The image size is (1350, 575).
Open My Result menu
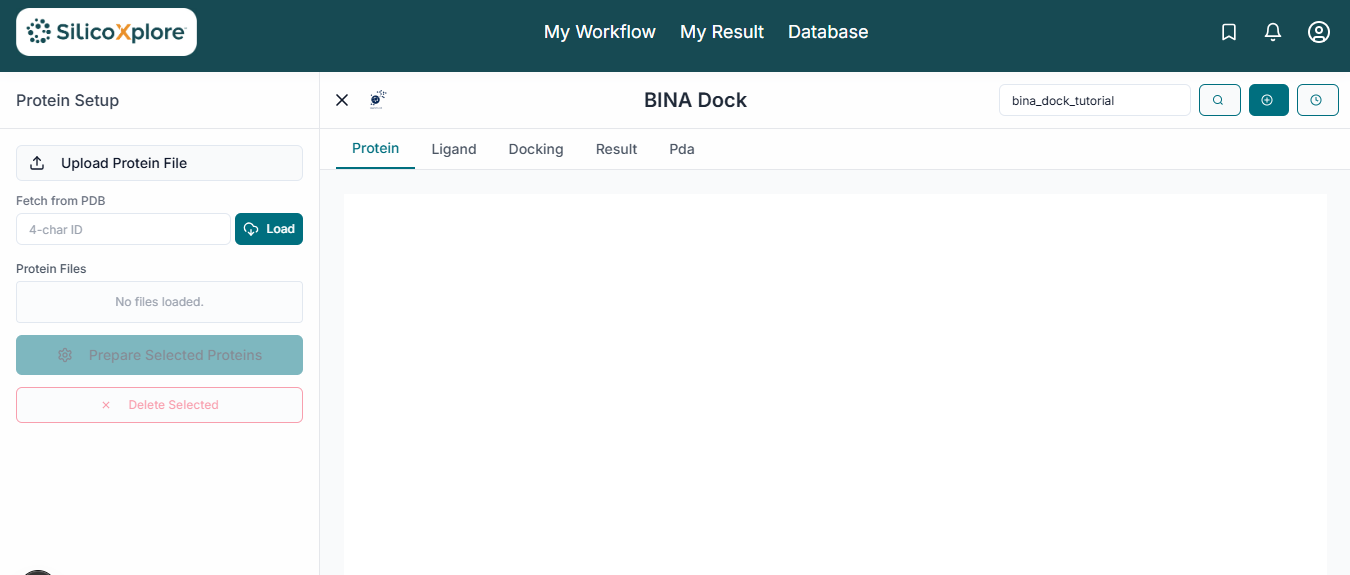click(722, 32)
